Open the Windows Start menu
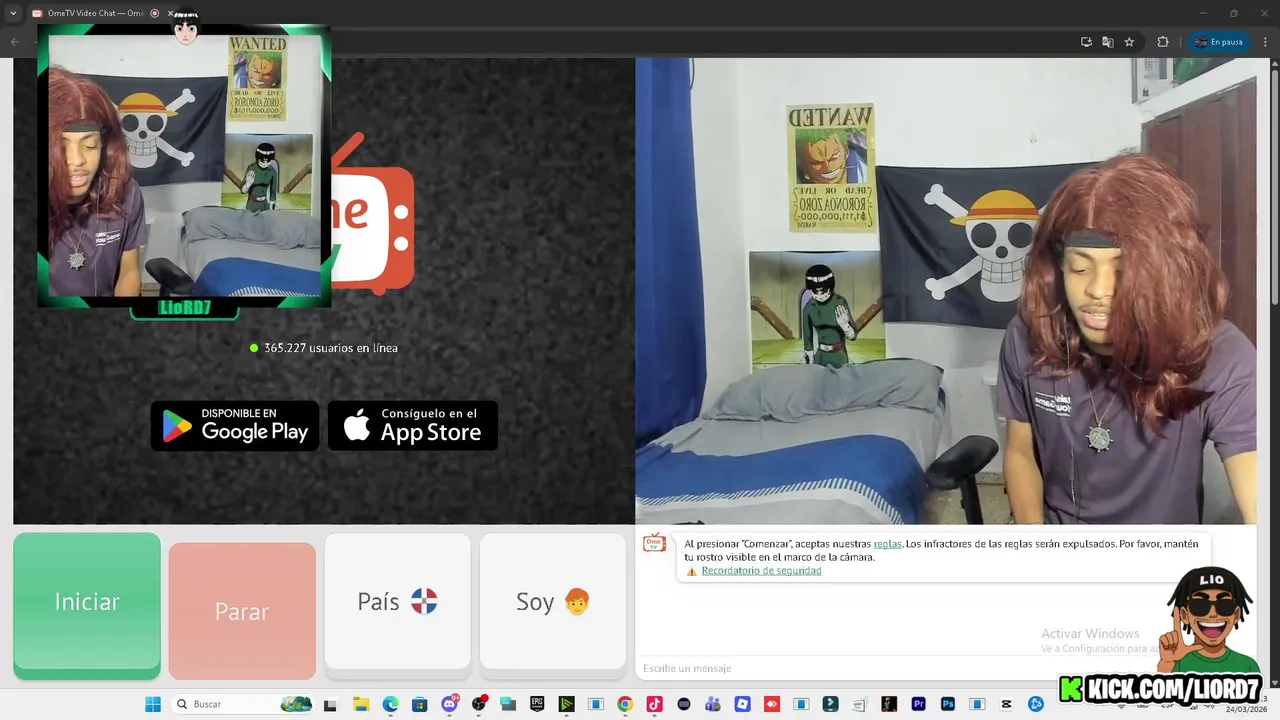This screenshot has width=1280, height=720. pos(153,704)
